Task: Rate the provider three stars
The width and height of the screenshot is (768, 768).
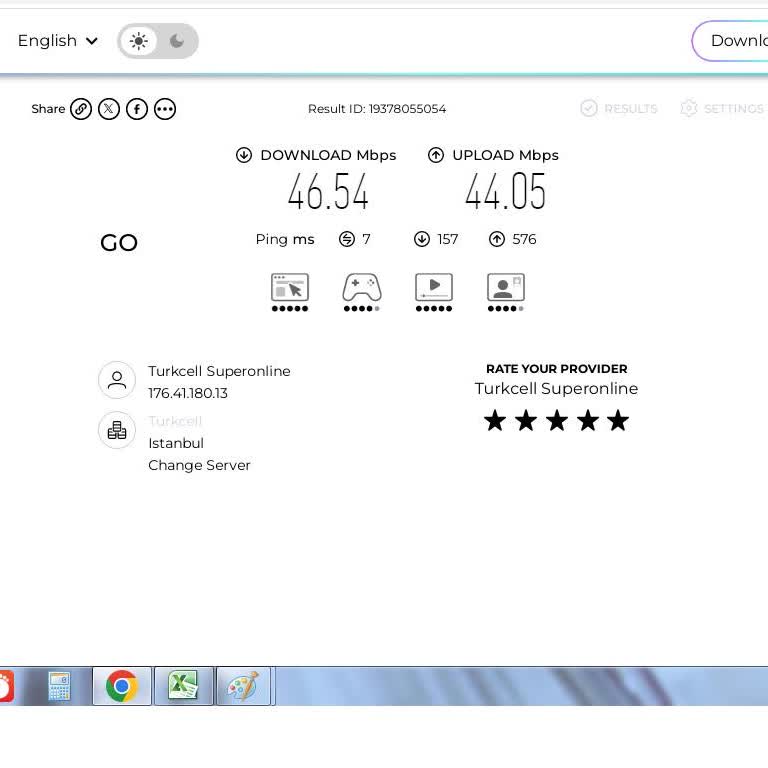Action: pyautogui.click(x=557, y=421)
